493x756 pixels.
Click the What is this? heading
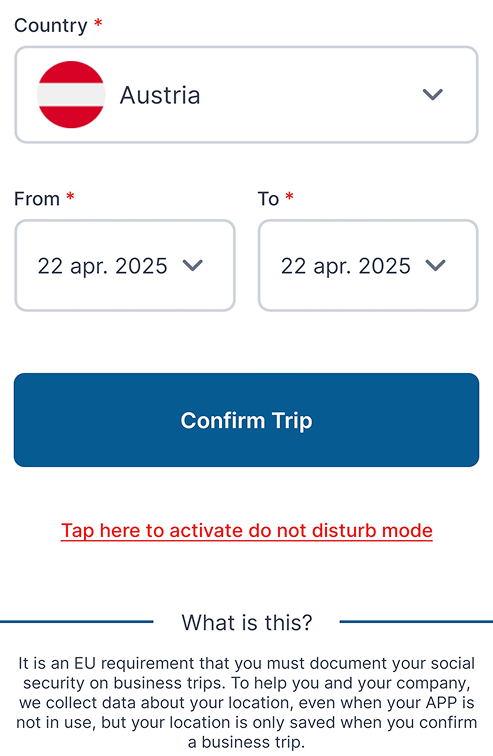(247, 622)
